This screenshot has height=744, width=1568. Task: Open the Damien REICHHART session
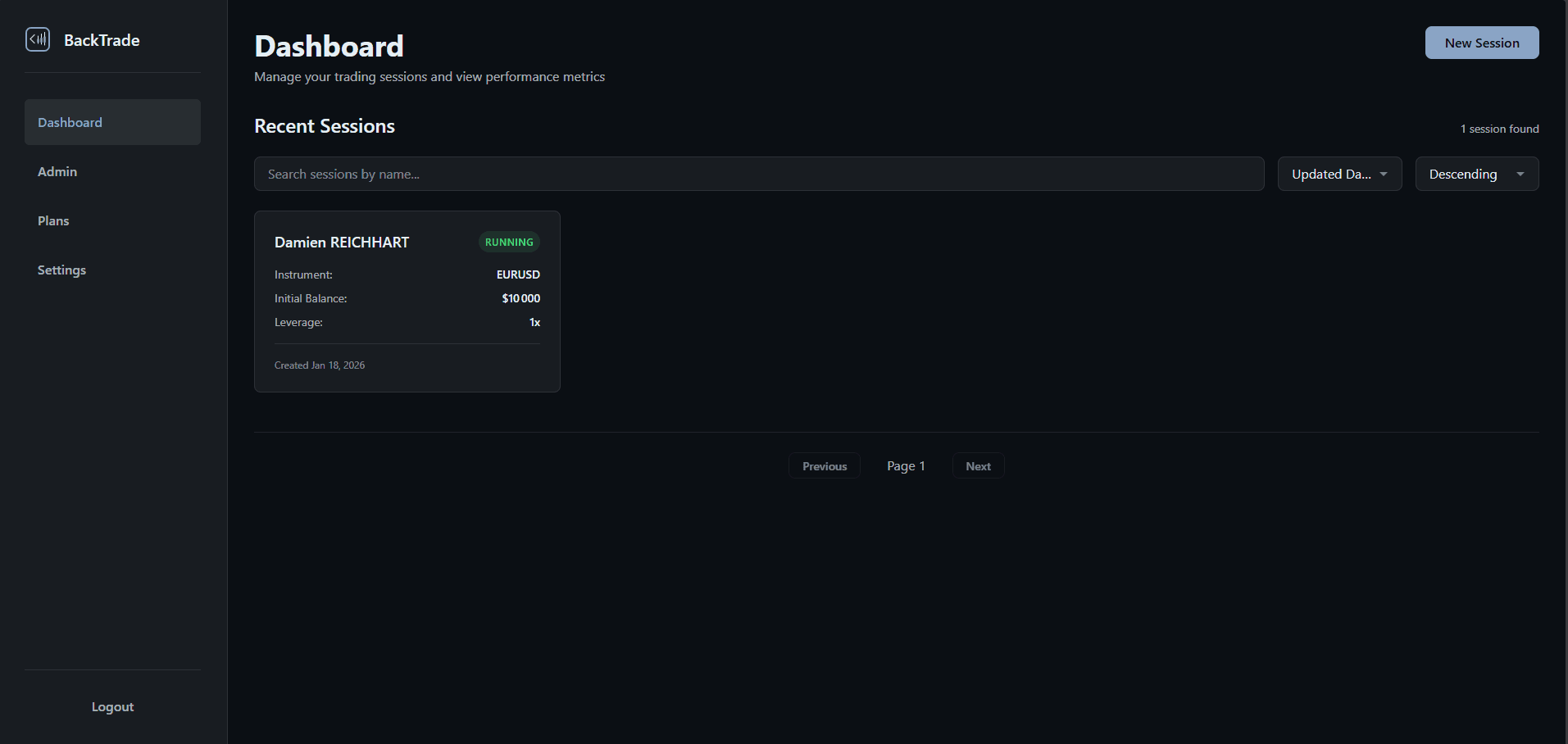point(342,243)
